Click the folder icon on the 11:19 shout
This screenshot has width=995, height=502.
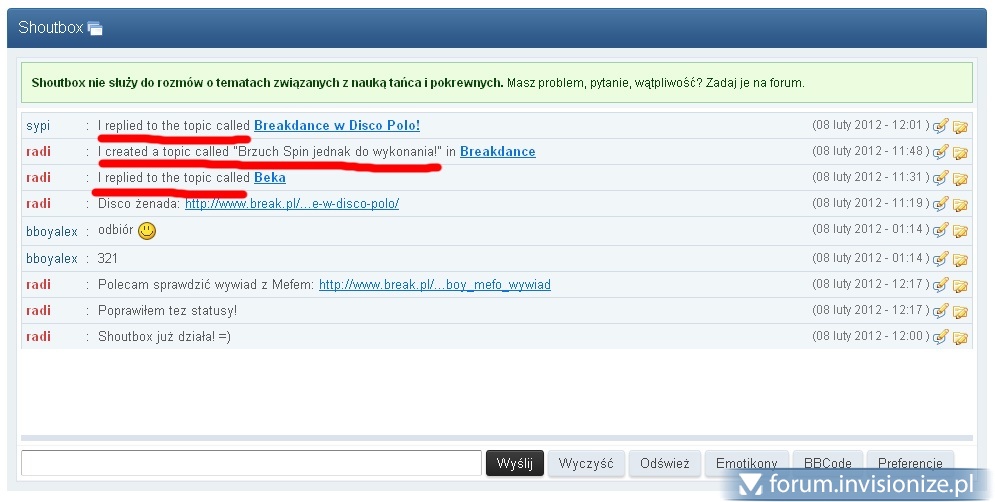[x=960, y=205]
